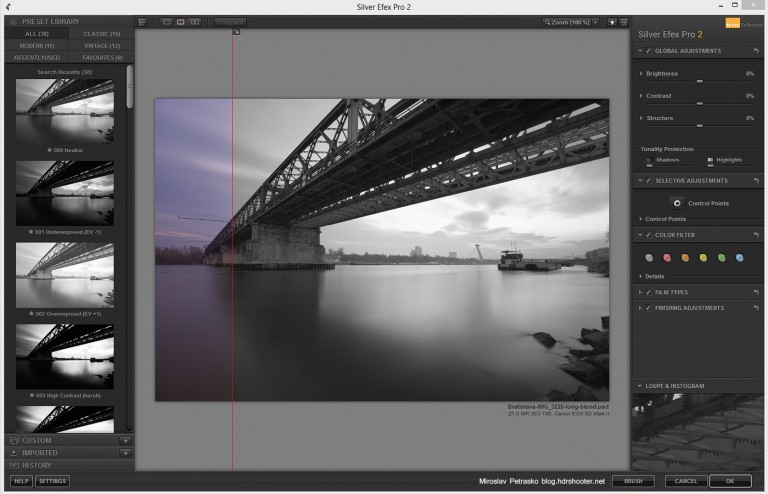Confirm with the OK button
Screen dimensions: 768x494
coord(730,481)
